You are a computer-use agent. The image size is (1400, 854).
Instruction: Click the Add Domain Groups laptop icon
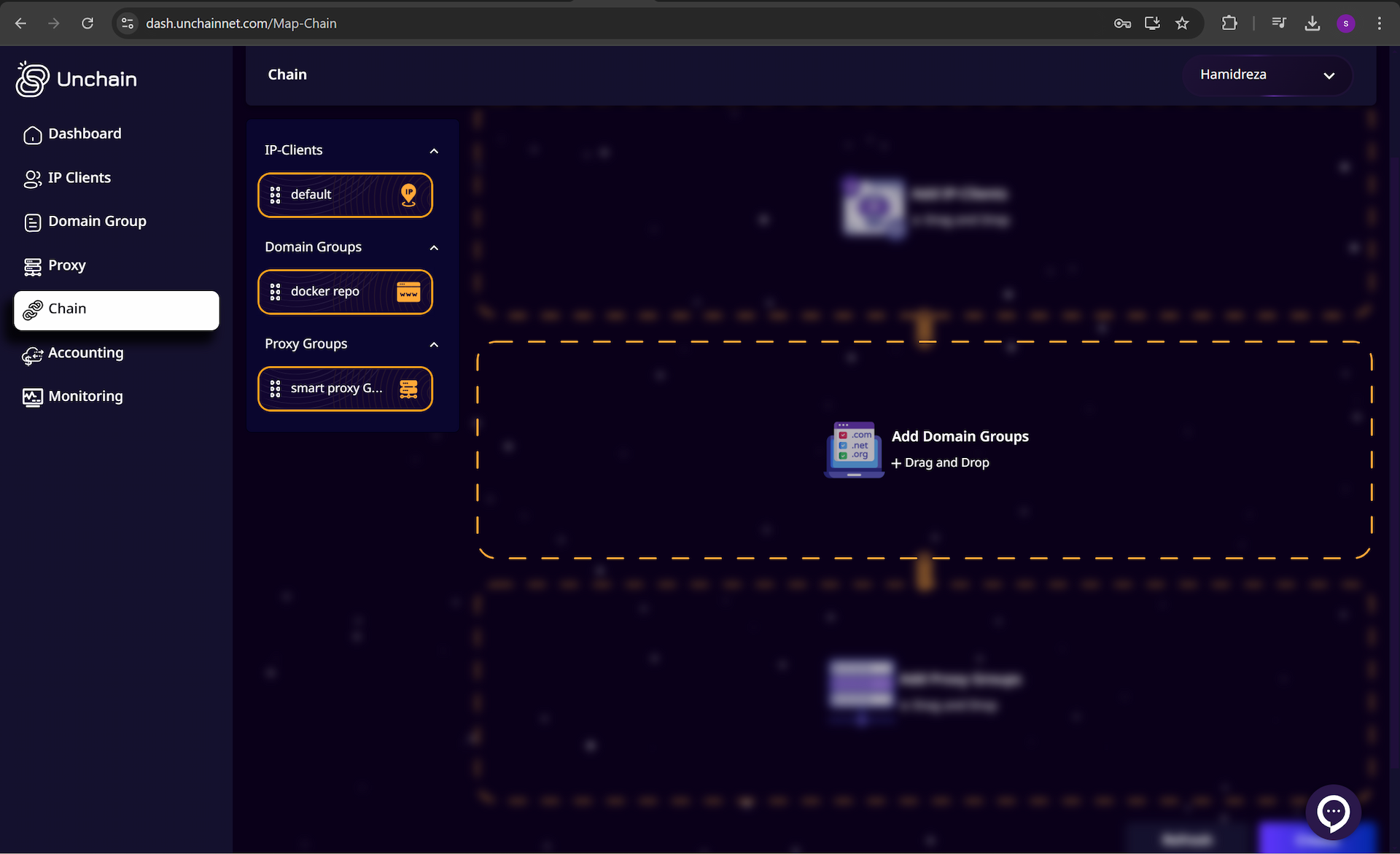pyautogui.click(x=854, y=449)
